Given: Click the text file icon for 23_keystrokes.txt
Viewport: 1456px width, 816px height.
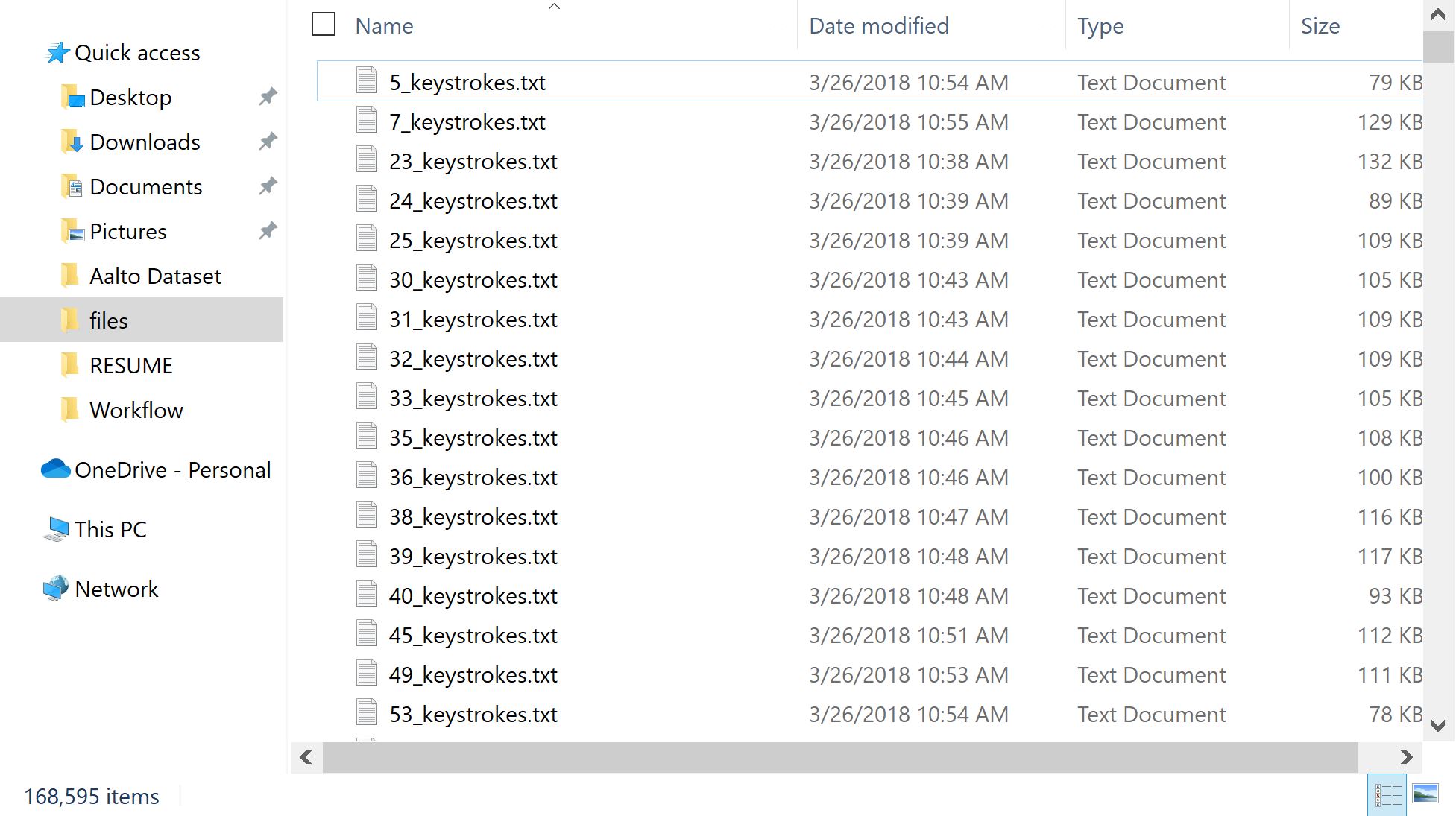Looking at the screenshot, I should 367,161.
